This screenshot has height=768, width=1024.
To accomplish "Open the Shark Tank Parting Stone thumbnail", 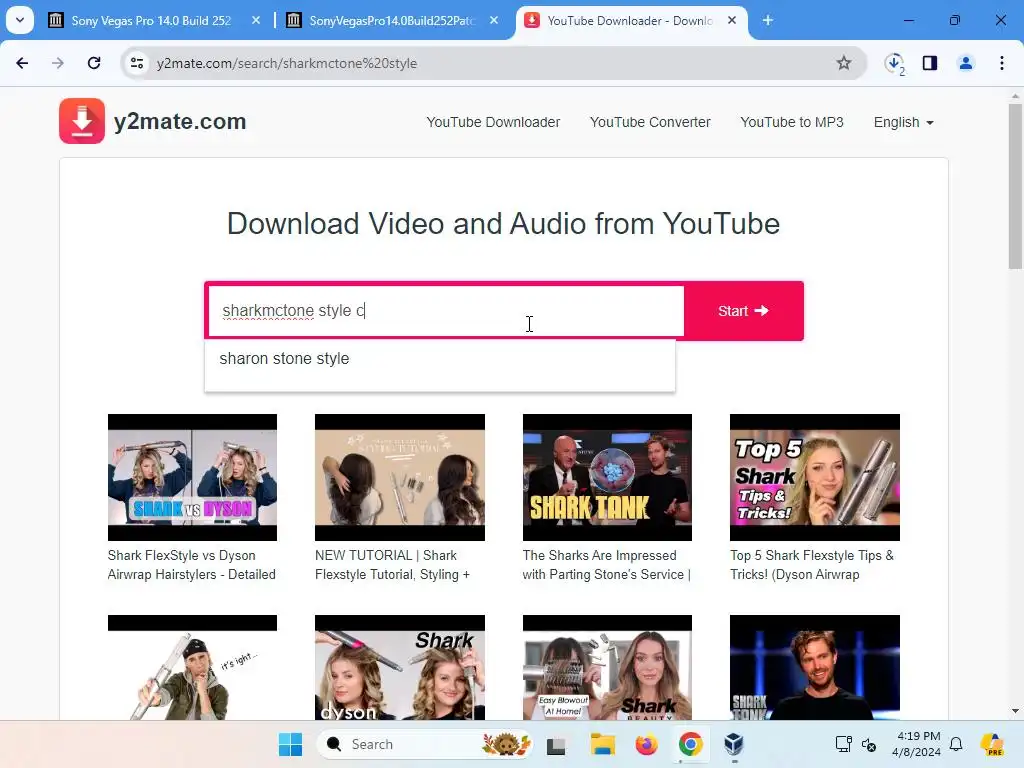I will (x=607, y=477).
